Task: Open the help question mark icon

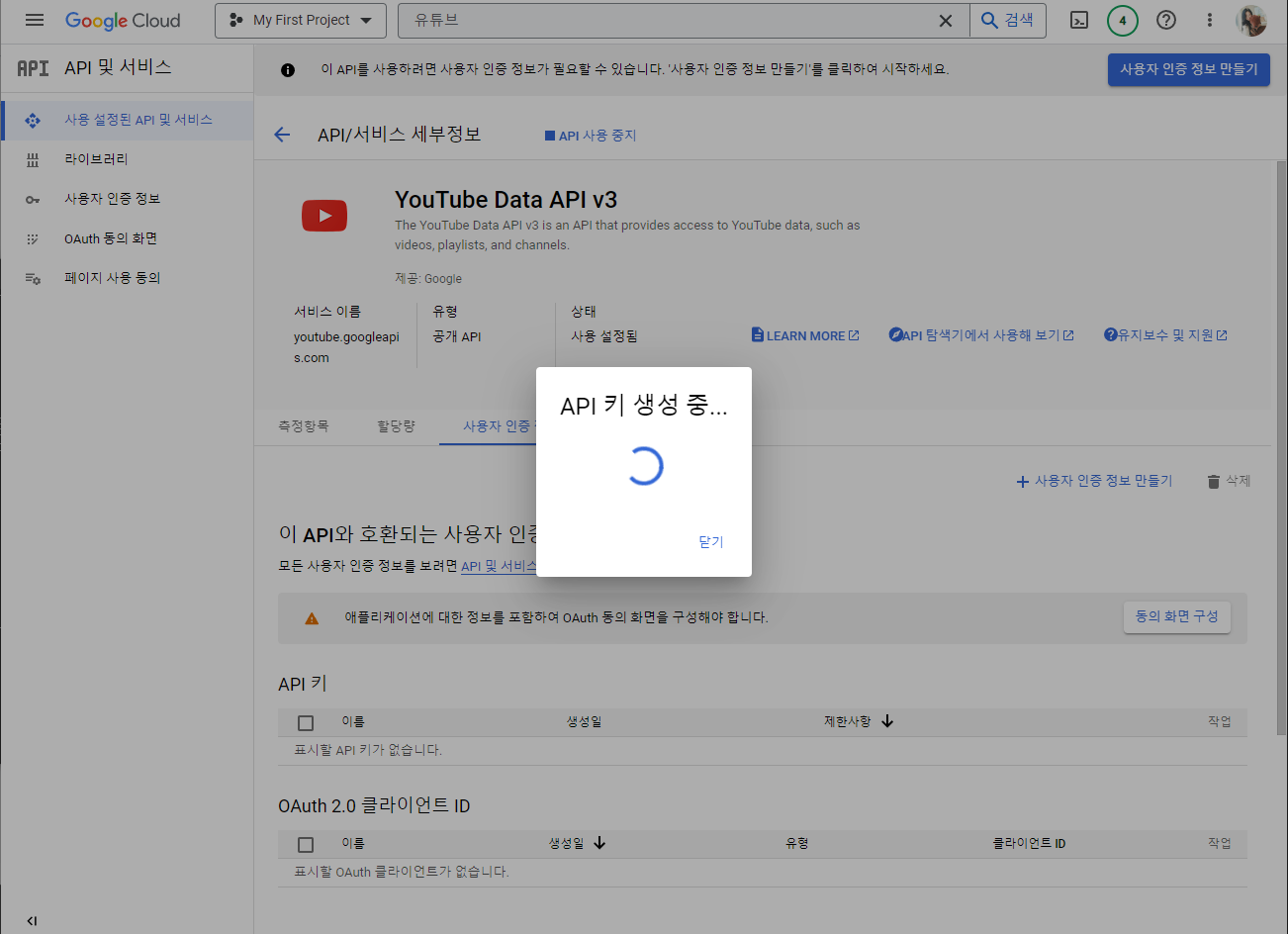Action: 1166,20
